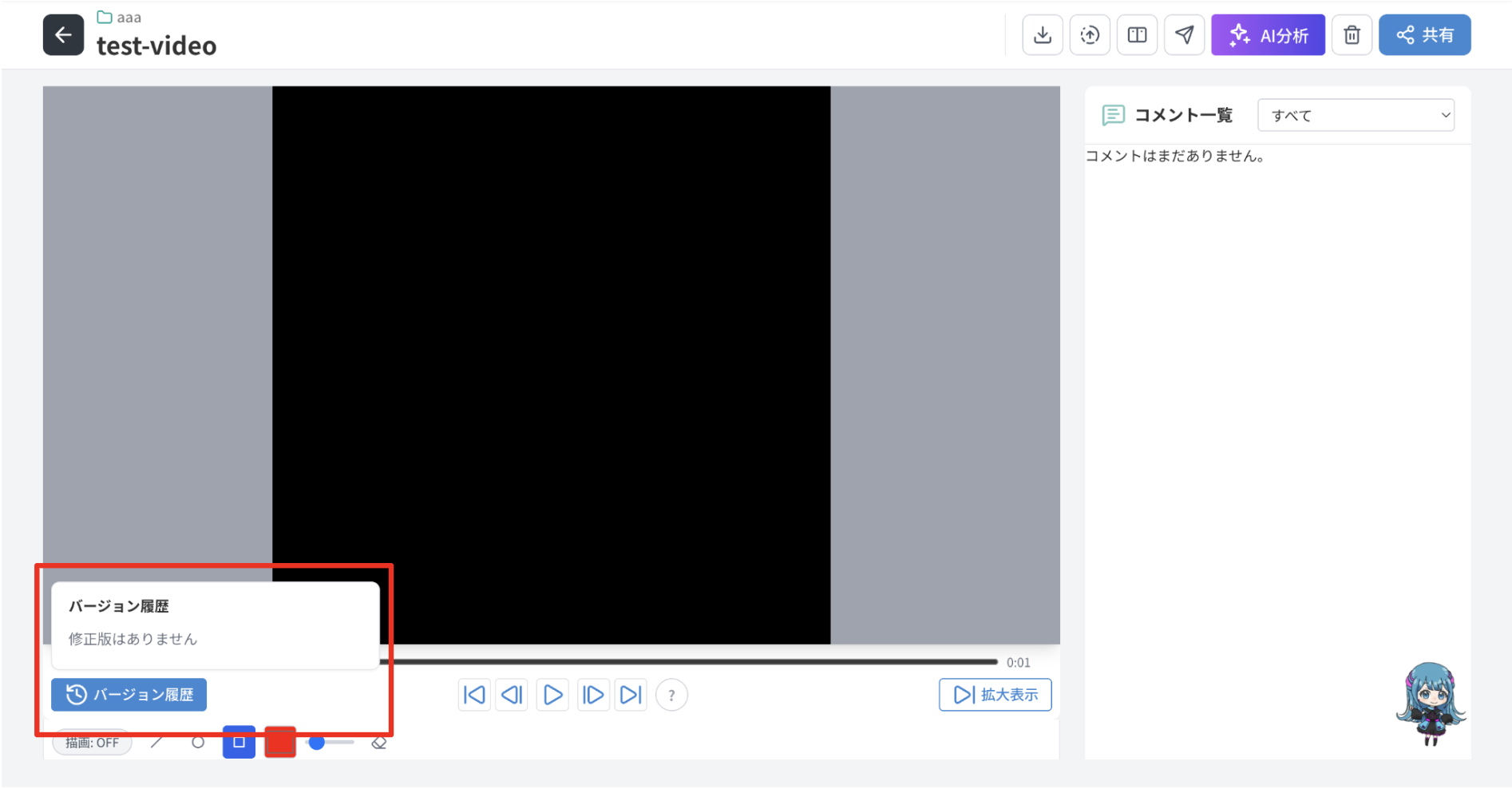This screenshot has height=789, width=1512.
Task: Open the red color swatch
Action: coord(280,742)
